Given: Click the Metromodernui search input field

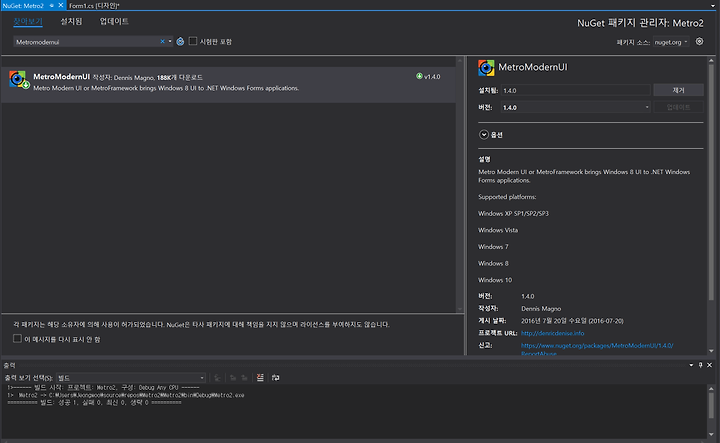Looking at the screenshot, I should pos(87,42).
